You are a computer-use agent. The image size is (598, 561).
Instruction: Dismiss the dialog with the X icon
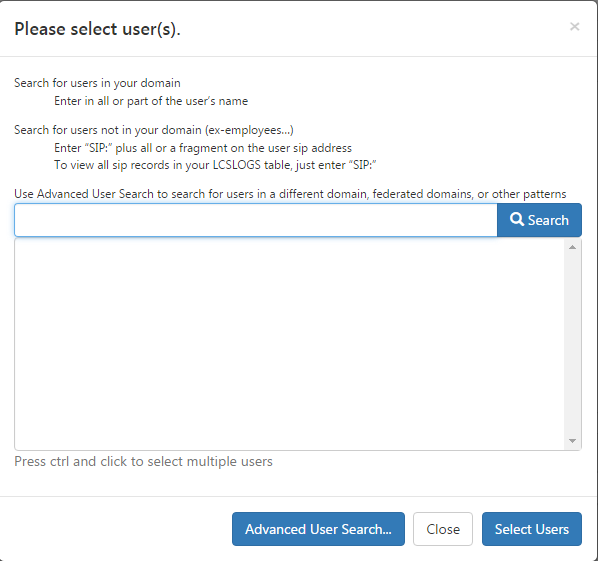click(574, 27)
